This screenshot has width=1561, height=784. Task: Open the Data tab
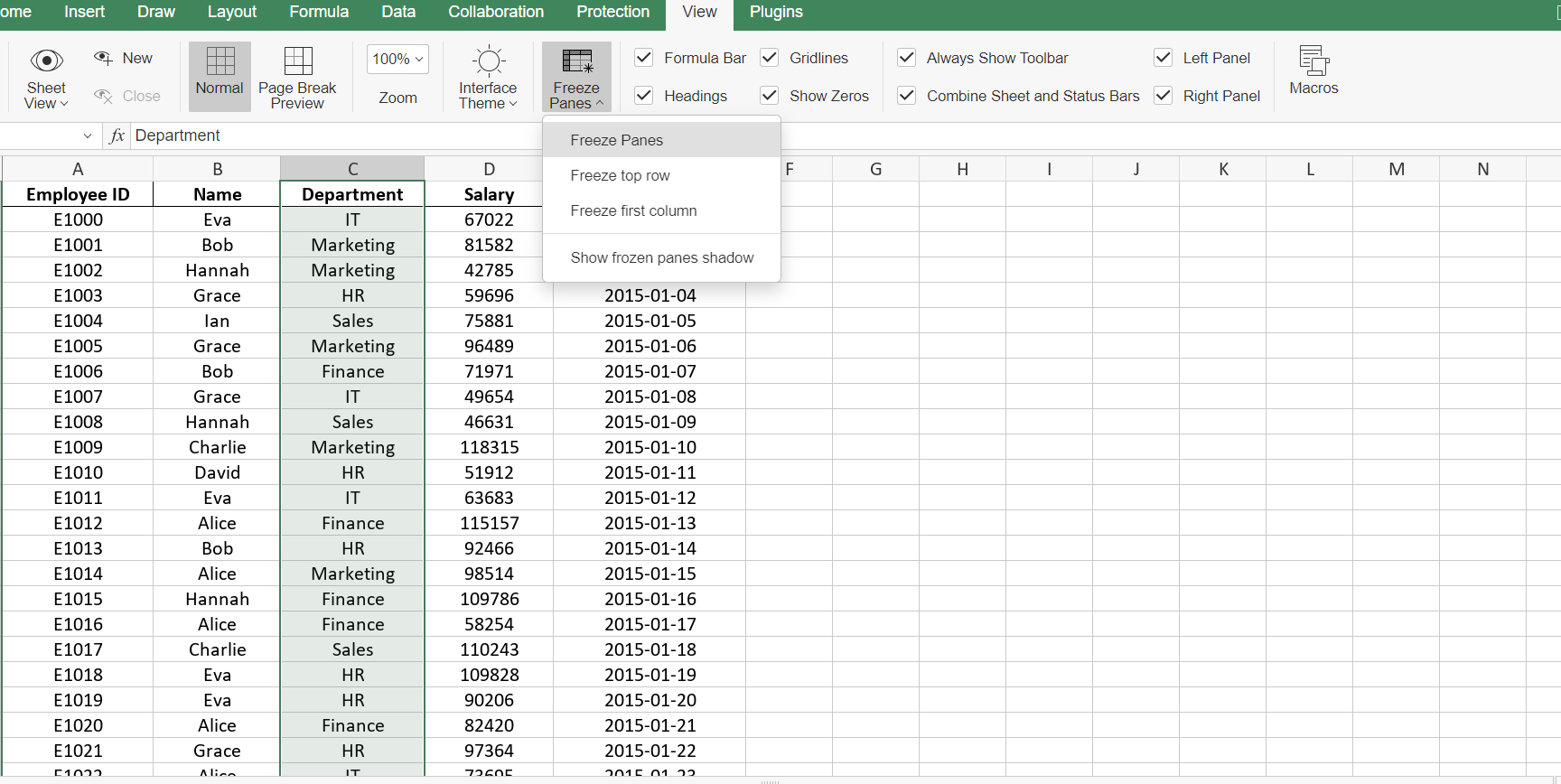pyautogui.click(x=398, y=12)
